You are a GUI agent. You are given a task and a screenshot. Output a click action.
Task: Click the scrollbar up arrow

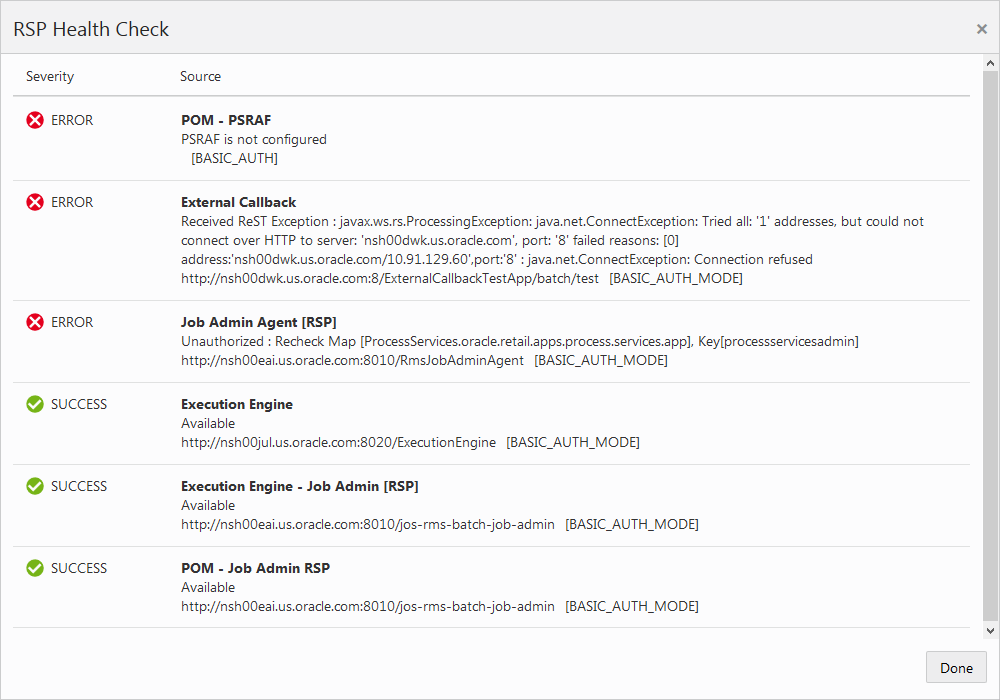991,64
